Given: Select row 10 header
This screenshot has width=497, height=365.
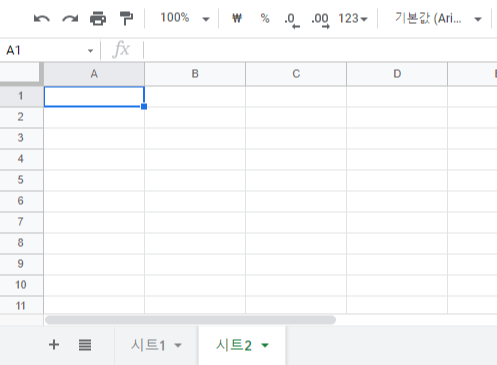Looking at the screenshot, I should pos(21,285).
